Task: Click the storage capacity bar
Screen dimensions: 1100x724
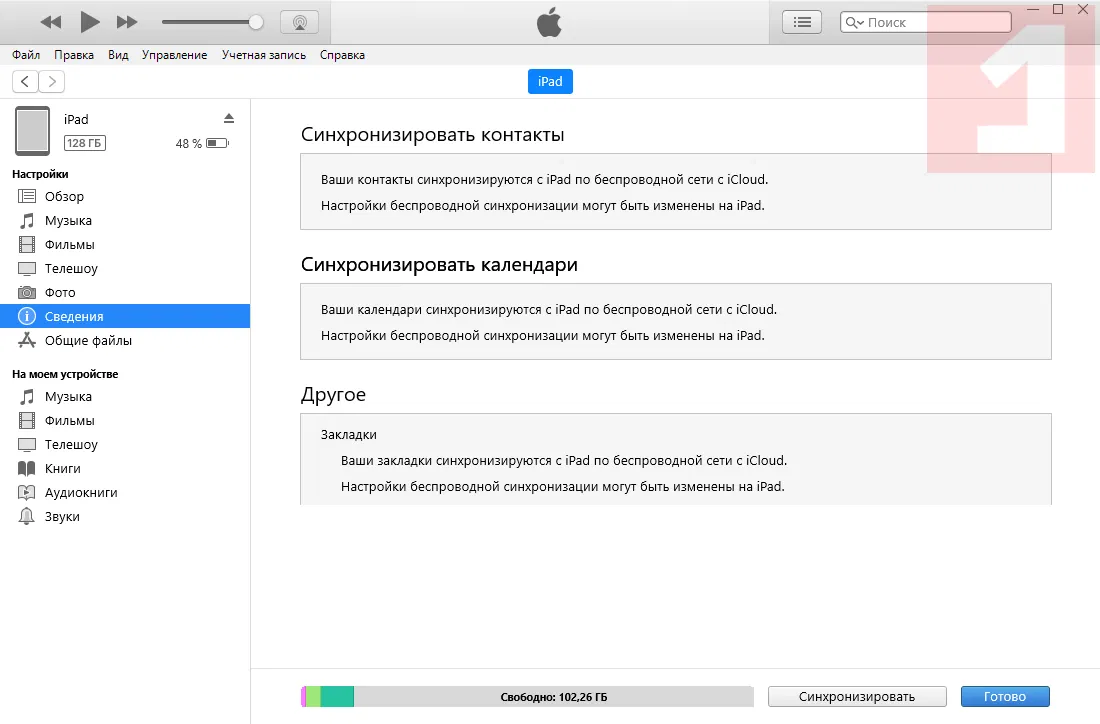Action: 527,697
